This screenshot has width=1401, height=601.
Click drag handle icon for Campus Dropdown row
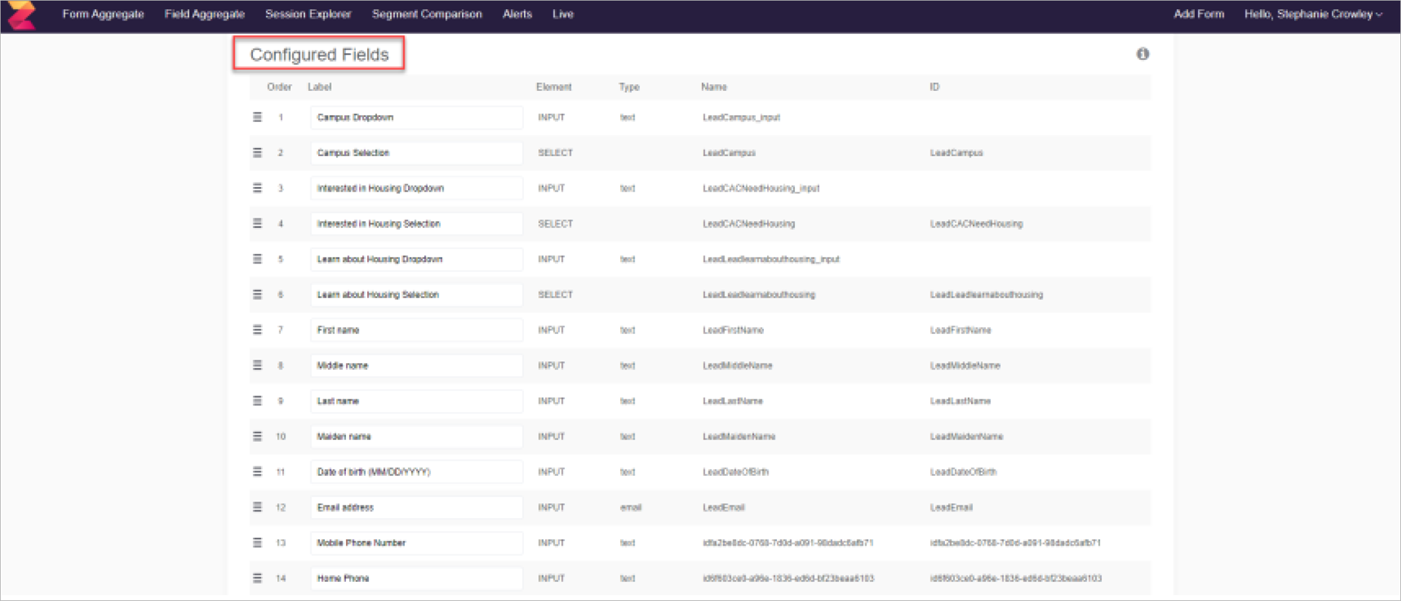pyautogui.click(x=257, y=117)
